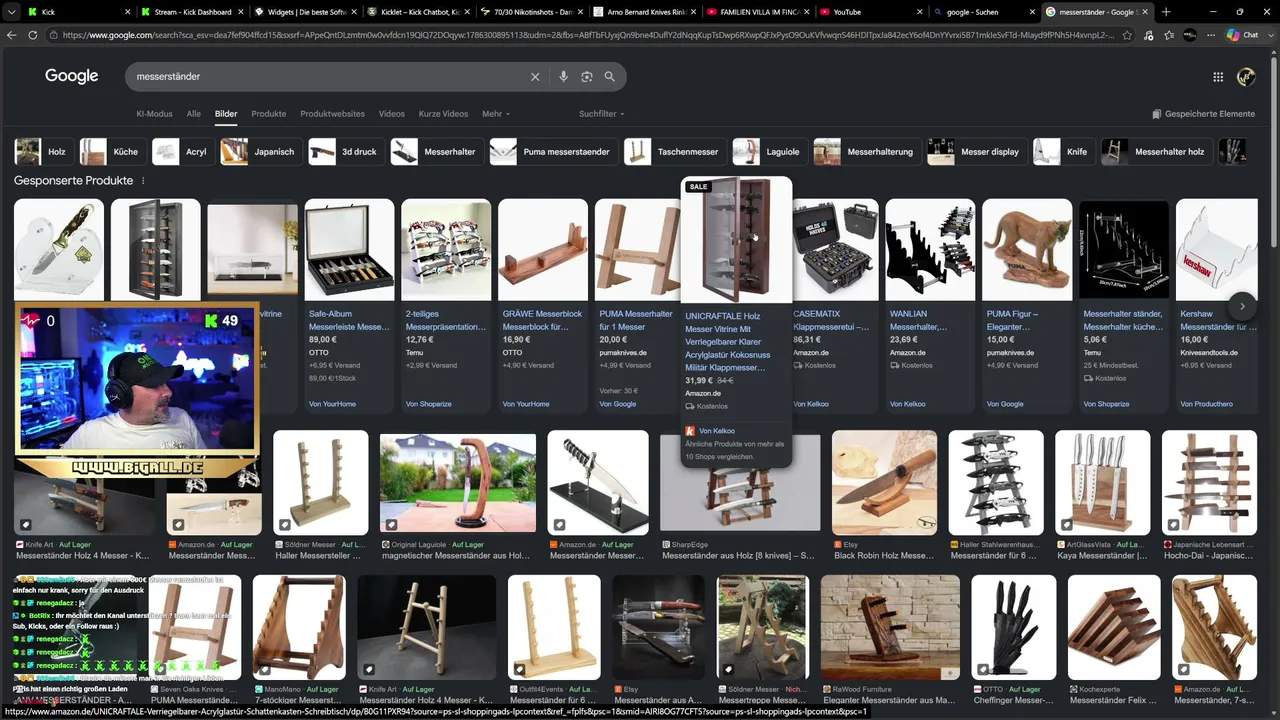Select the Laguiole filter chip
1280x720 pixels.
tap(768, 152)
